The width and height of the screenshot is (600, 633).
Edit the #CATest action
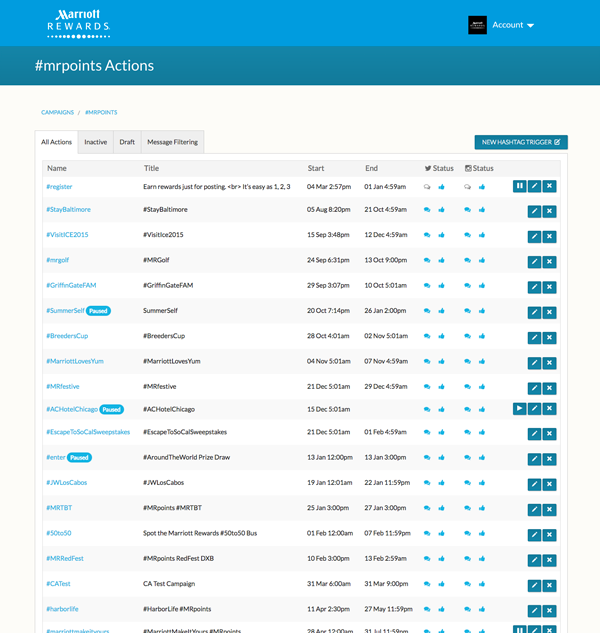tap(534, 585)
